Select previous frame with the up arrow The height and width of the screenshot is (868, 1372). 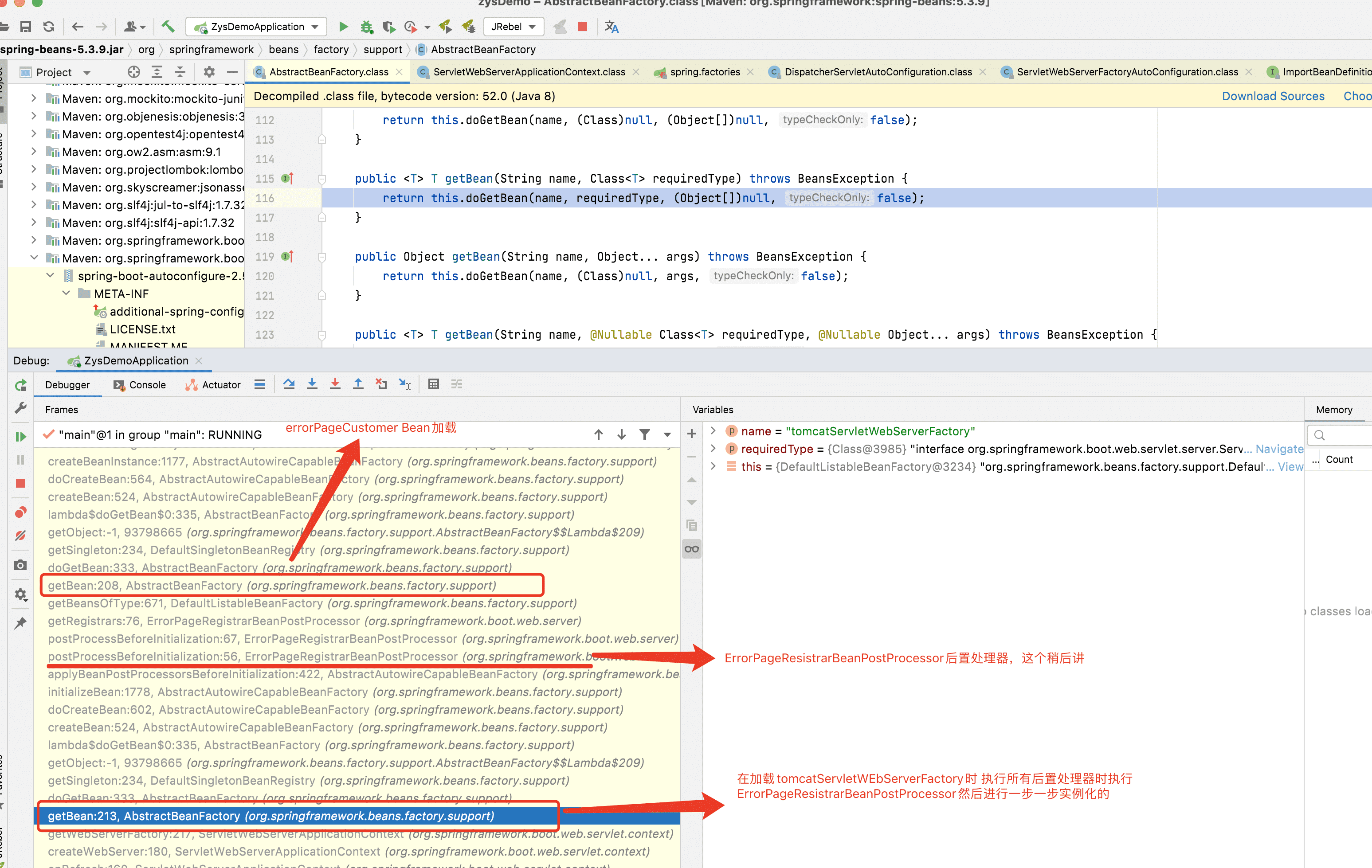pos(599,434)
